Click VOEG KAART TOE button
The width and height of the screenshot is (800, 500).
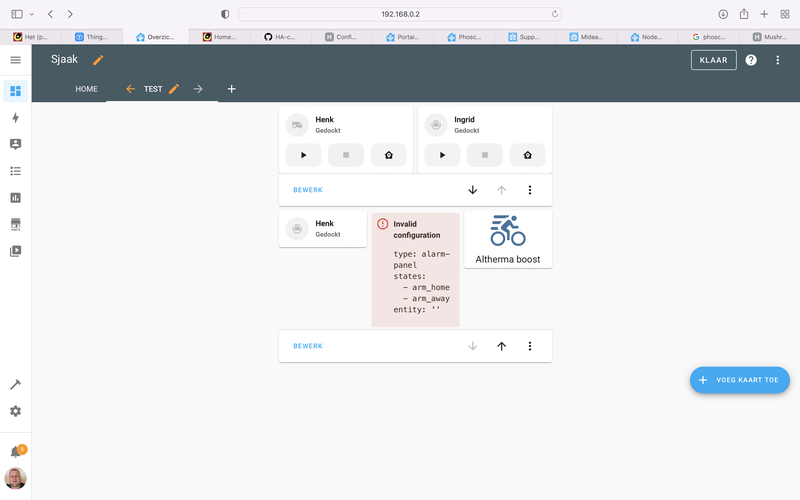(x=740, y=380)
